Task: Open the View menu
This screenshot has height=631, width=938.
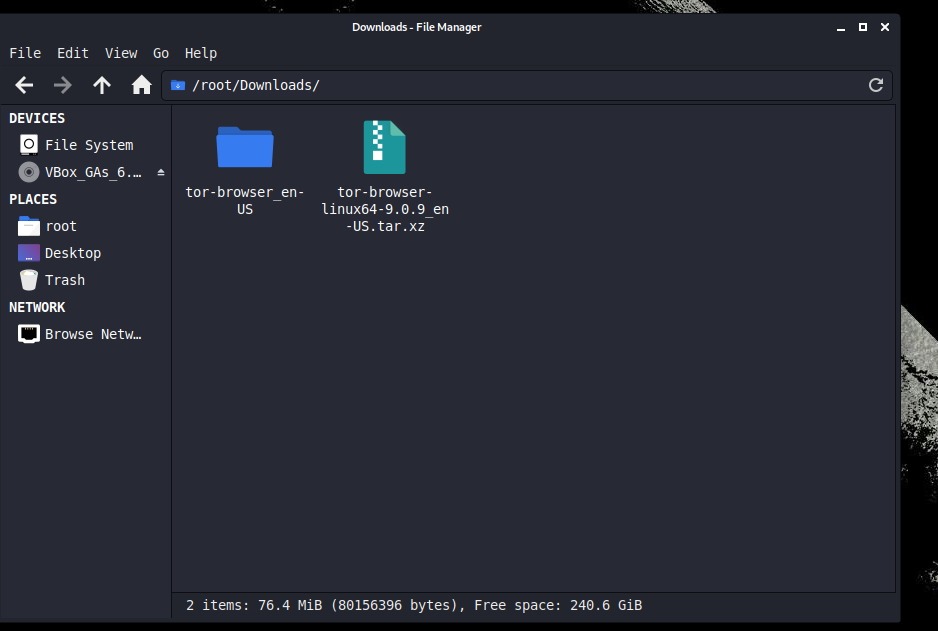Action: coord(121,53)
